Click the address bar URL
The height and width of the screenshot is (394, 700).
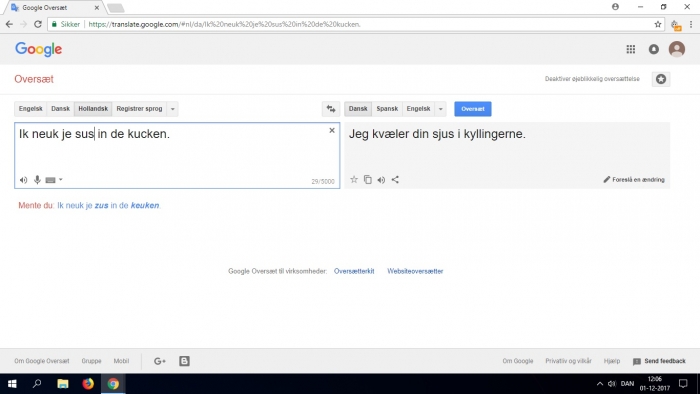224,24
